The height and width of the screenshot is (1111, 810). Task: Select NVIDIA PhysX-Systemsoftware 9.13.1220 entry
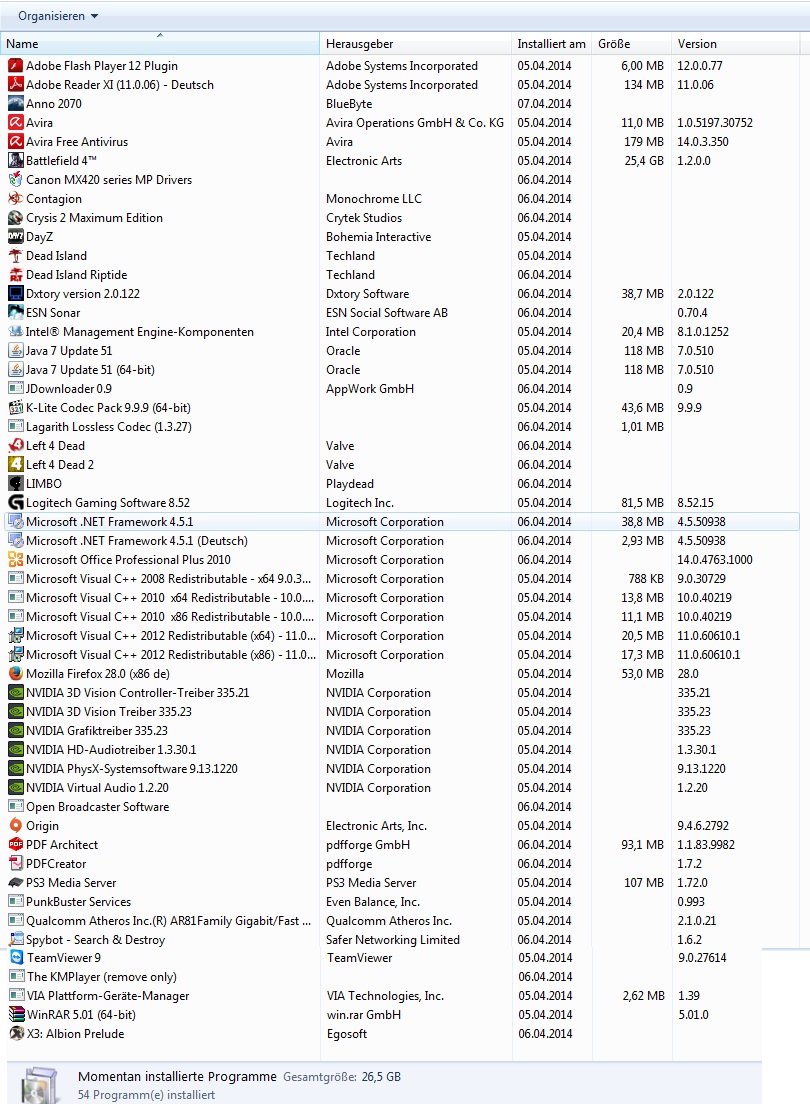(x=403, y=769)
